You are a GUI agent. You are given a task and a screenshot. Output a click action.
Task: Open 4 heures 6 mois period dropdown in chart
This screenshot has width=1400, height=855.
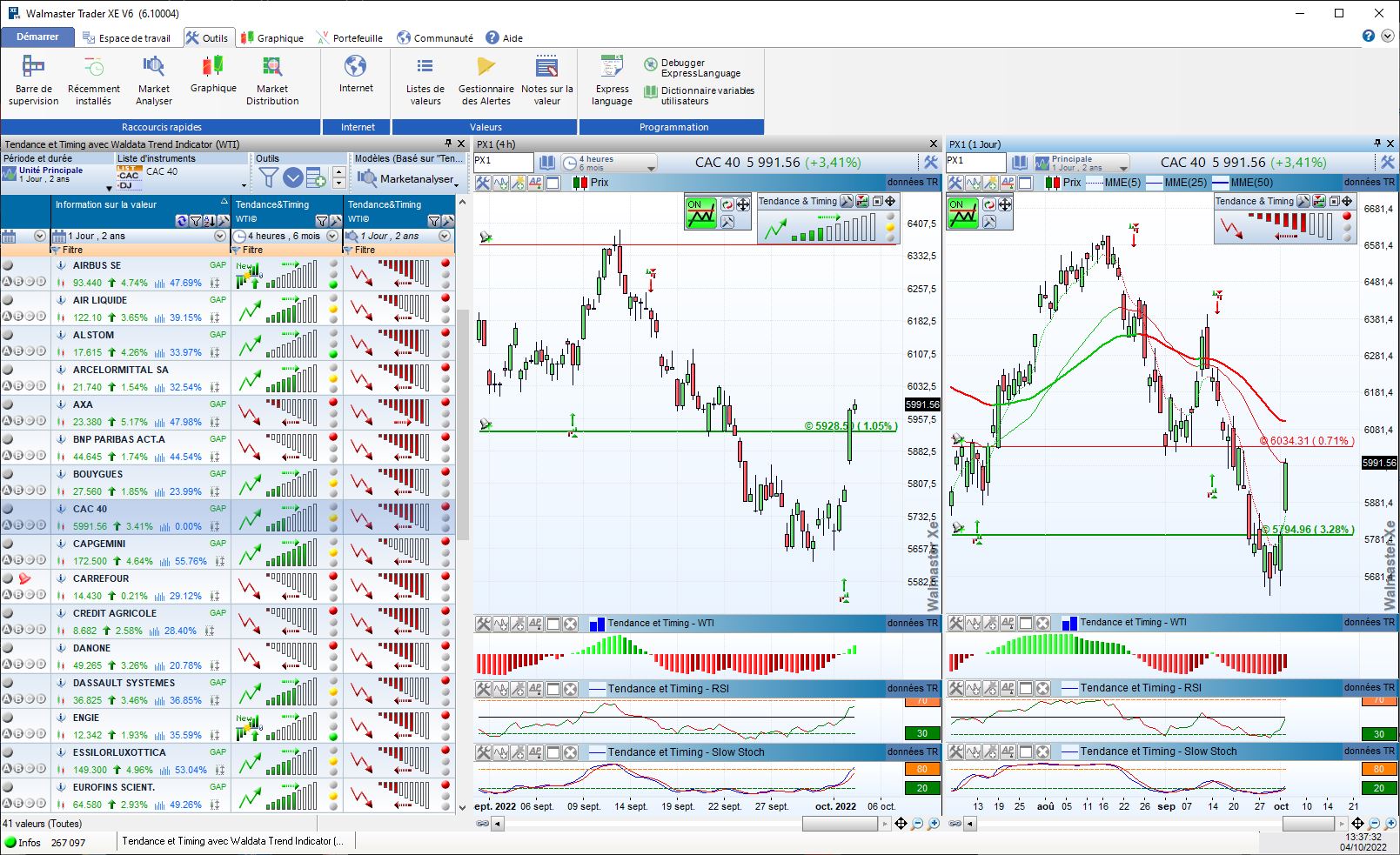[609, 163]
